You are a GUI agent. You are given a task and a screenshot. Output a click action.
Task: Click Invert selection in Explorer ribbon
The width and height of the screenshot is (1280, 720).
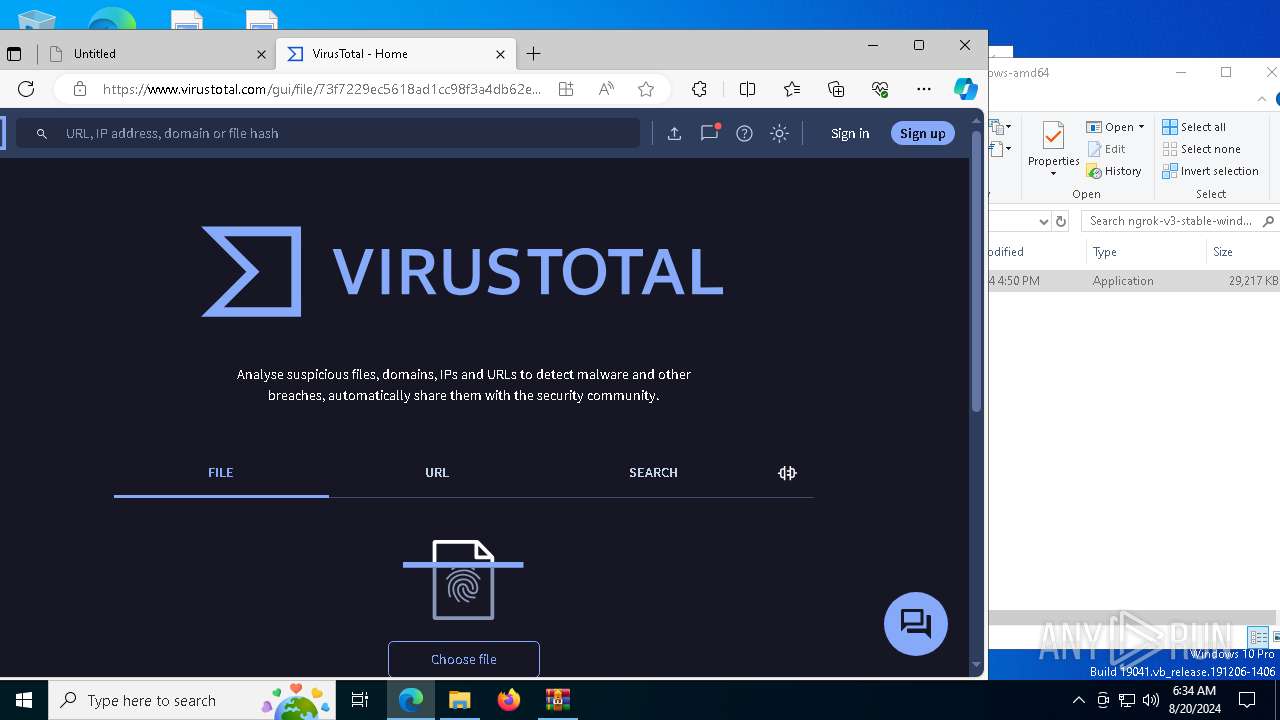[1210, 171]
